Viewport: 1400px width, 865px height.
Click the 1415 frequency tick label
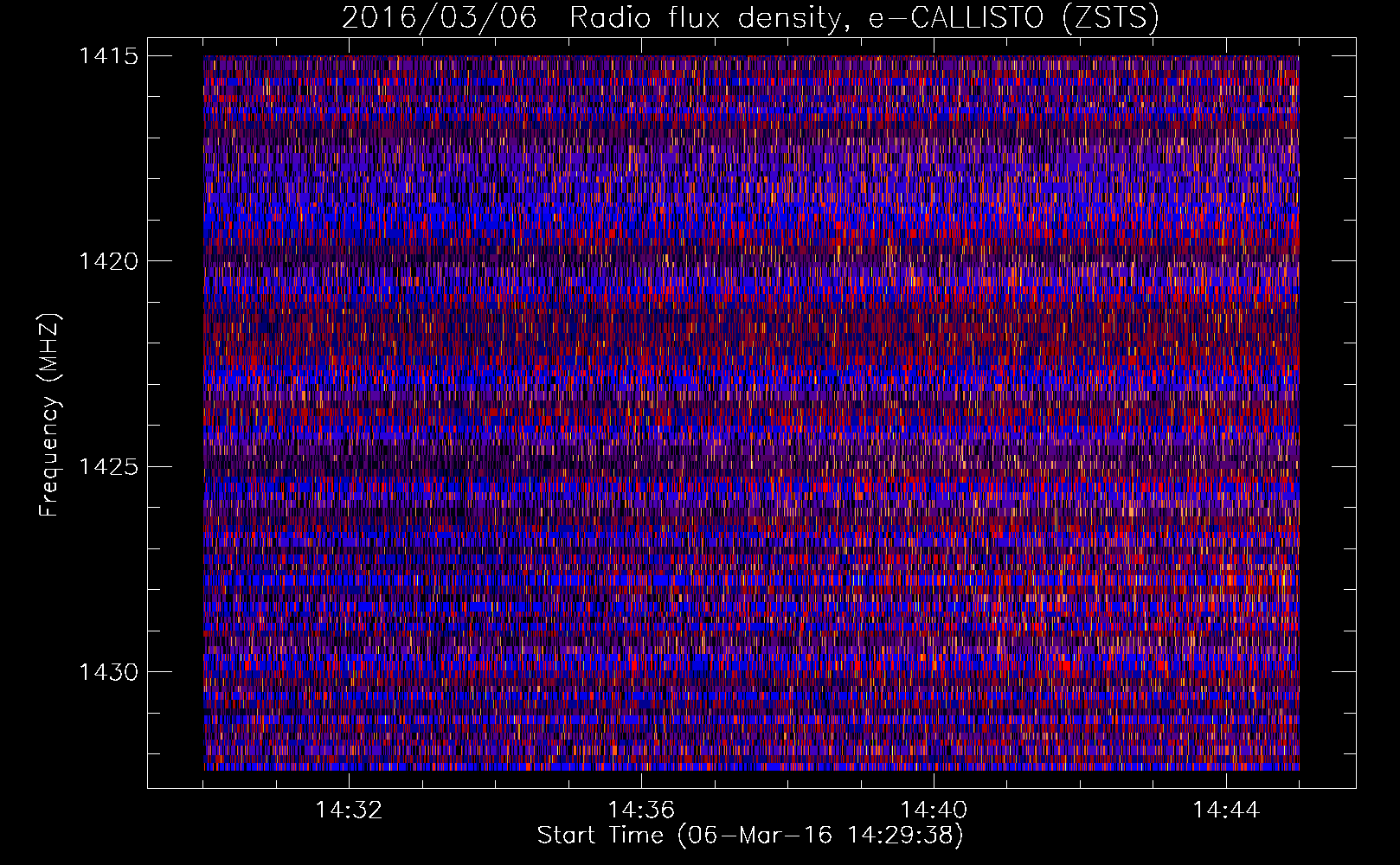pyautogui.click(x=108, y=56)
